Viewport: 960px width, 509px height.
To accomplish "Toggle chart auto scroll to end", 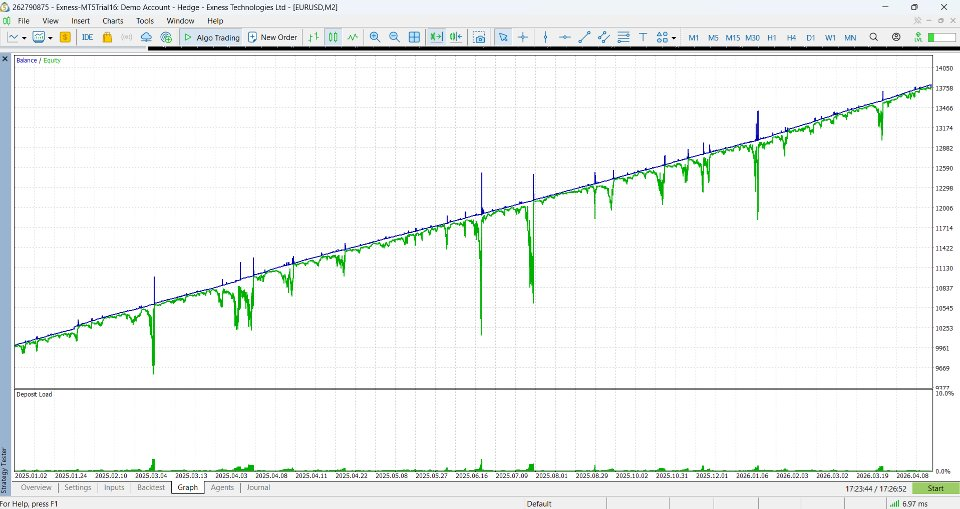I will point(436,37).
